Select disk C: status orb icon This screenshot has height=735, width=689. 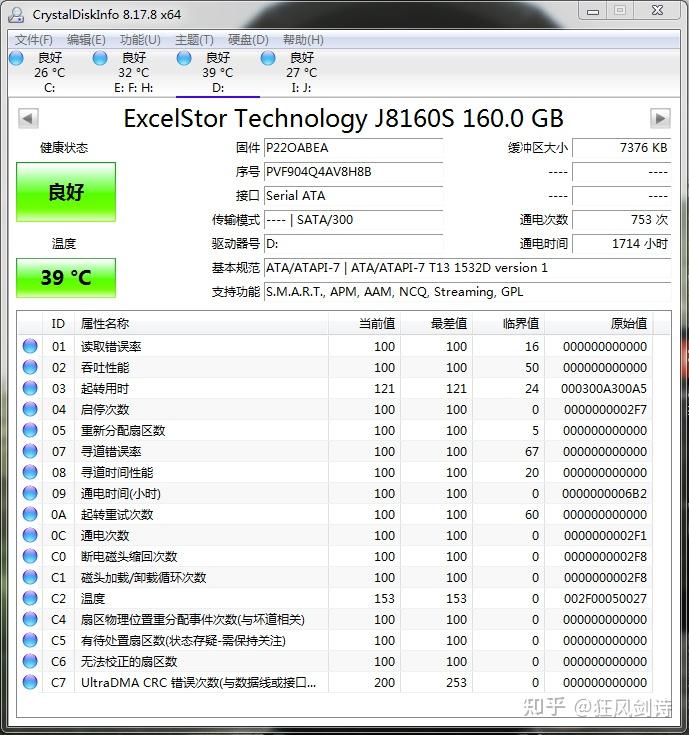click(x=16, y=59)
